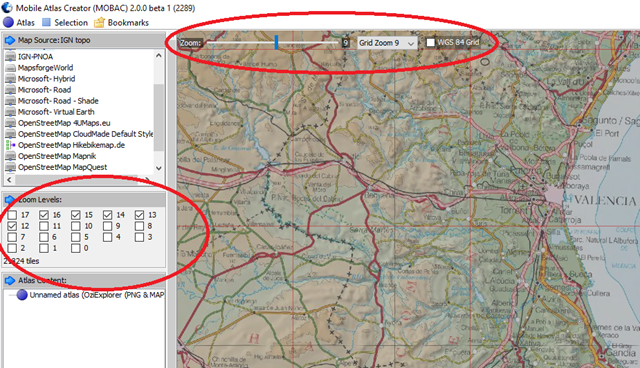Screen dimensions: 640x368
Task: Click the Zoom slider blue handle
Action: pyautogui.click(x=276, y=42)
